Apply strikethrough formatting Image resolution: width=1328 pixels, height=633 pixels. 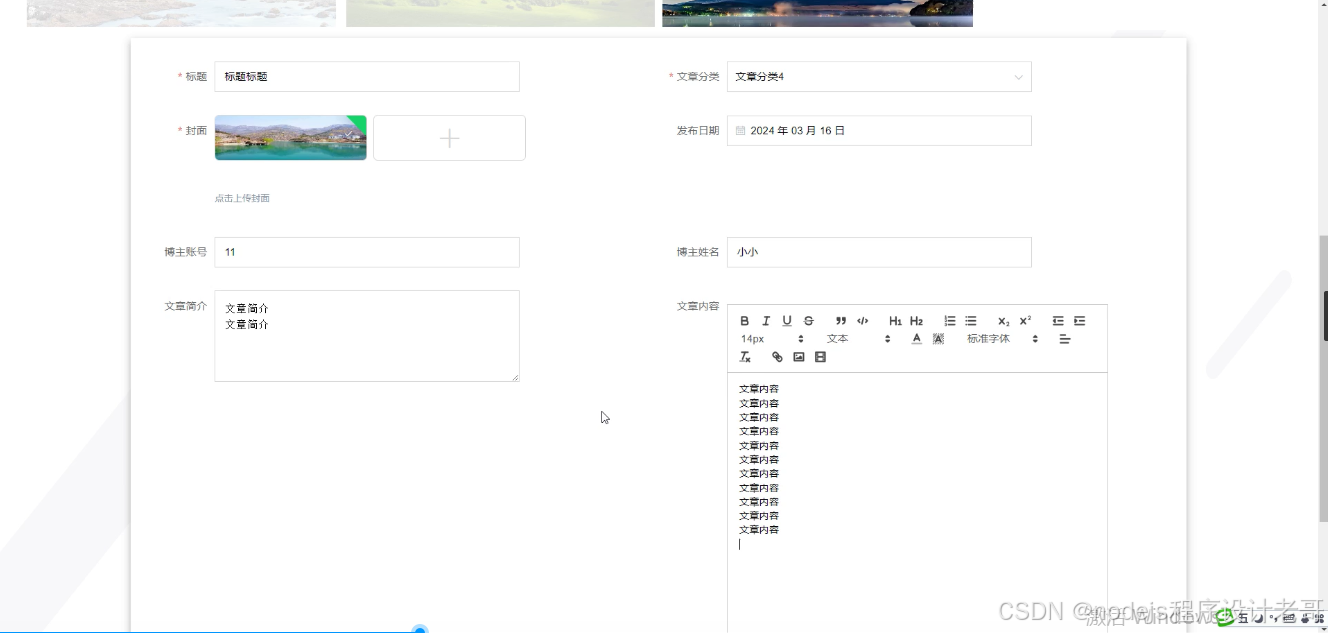click(x=809, y=321)
